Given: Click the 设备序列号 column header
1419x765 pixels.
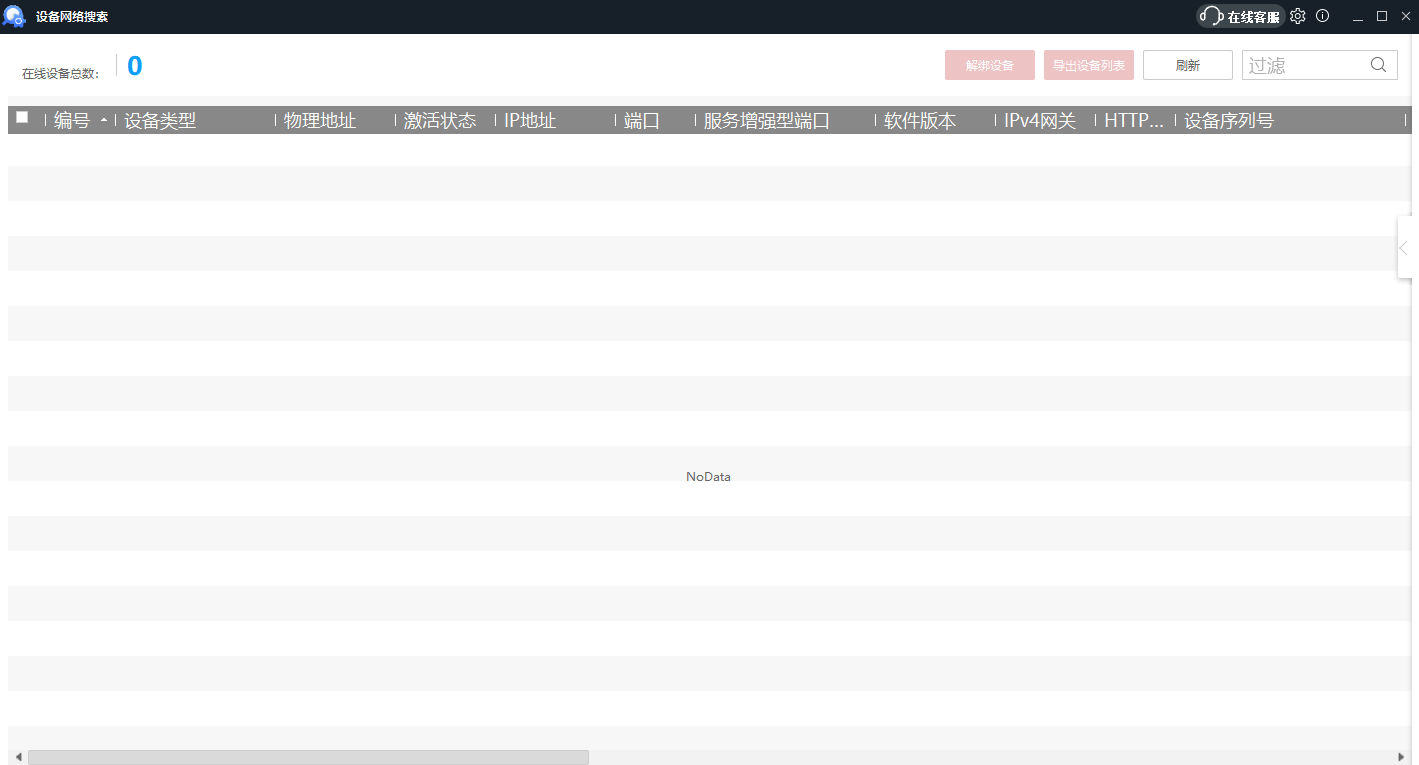Looking at the screenshot, I should [x=1229, y=121].
